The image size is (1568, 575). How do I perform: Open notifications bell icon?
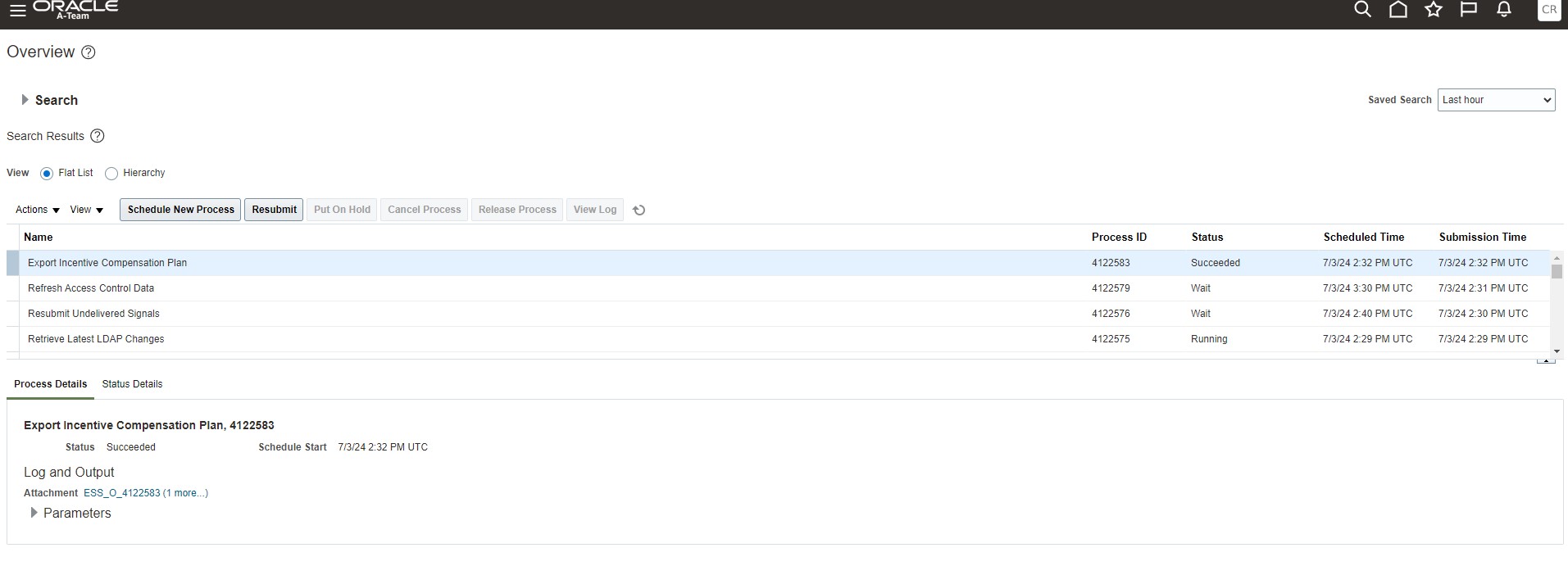click(1504, 9)
